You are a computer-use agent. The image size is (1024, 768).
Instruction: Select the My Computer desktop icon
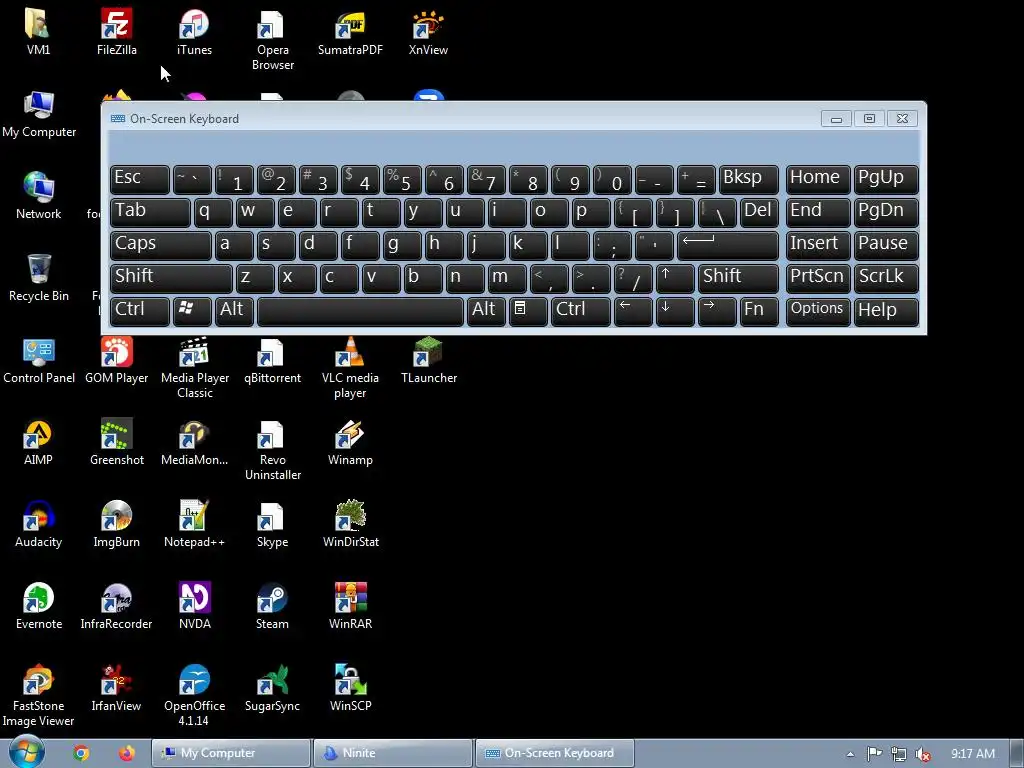tap(39, 114)
